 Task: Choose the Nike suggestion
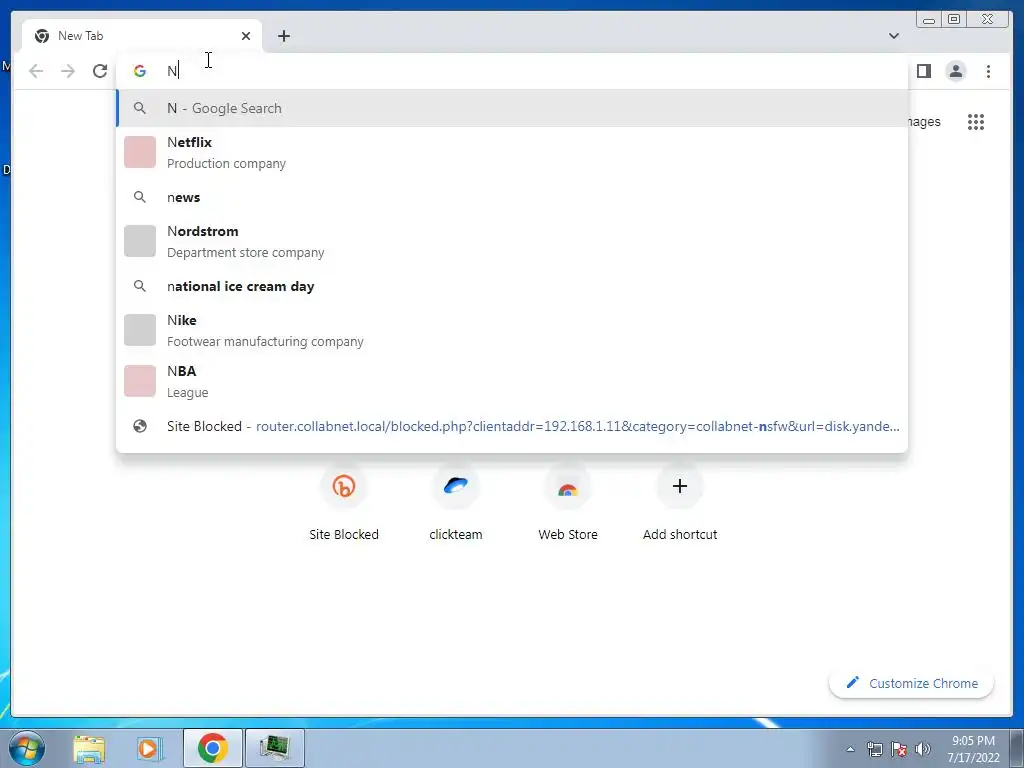point(512,330)
